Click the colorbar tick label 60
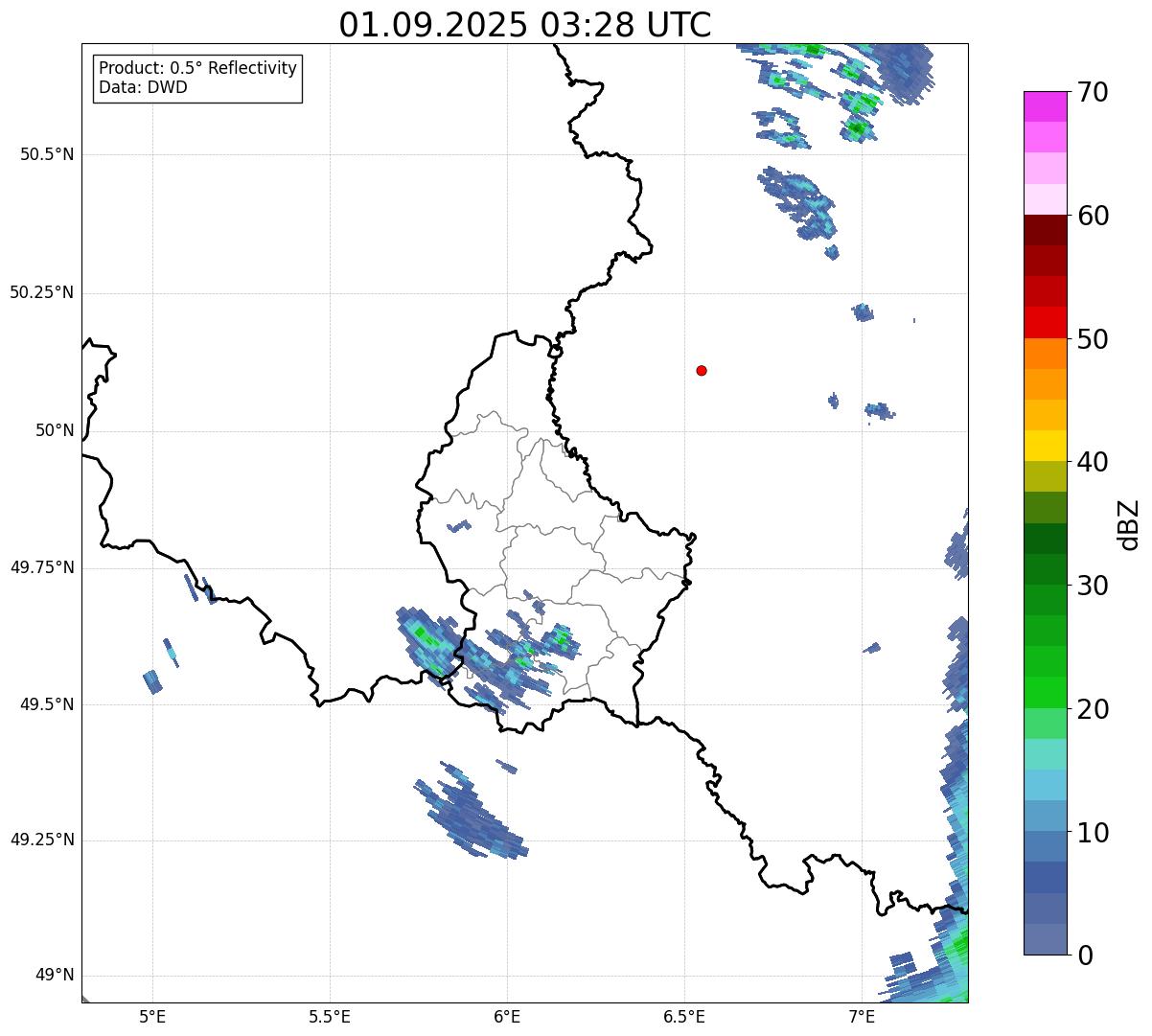 (1093, 216)
